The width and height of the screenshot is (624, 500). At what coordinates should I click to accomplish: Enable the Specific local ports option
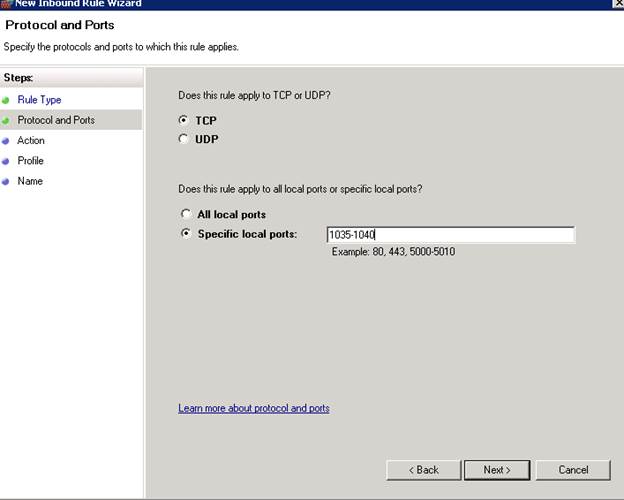click(186, 234)
